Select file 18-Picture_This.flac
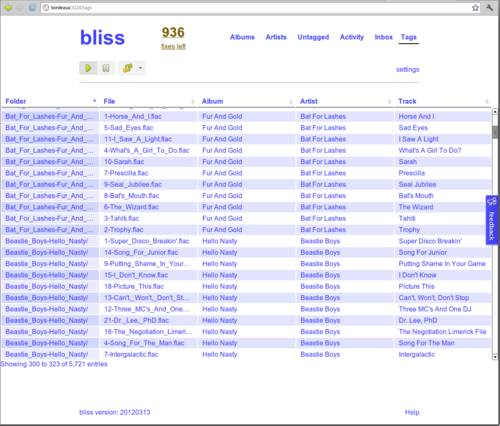This screenshot has width=500, height=426. coord(149,286)
